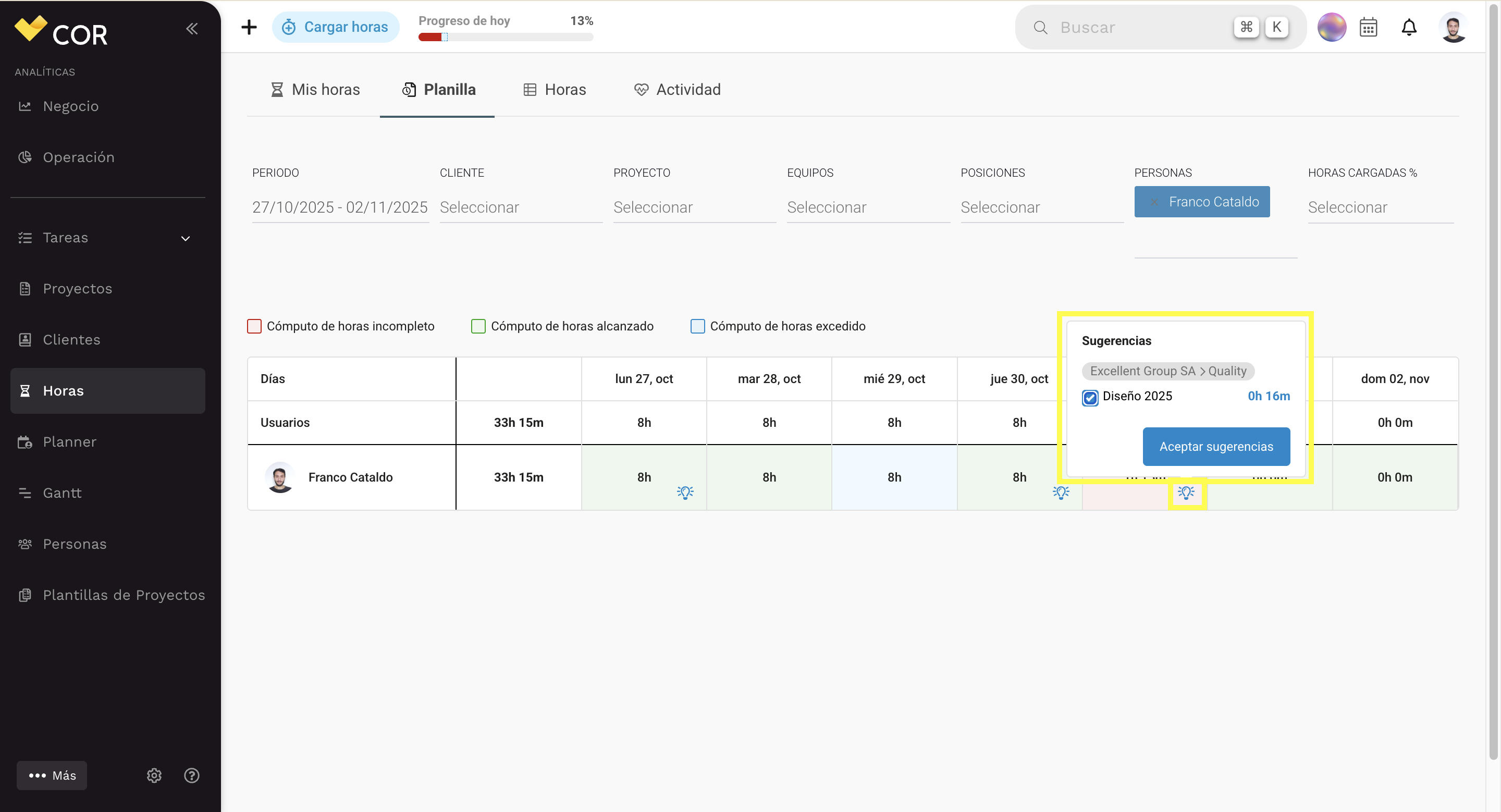The width and height of the screenshot is (1501, 812).
Task: Collapse the sidebar with double chevron icon
Action: (x=192, y=29)
